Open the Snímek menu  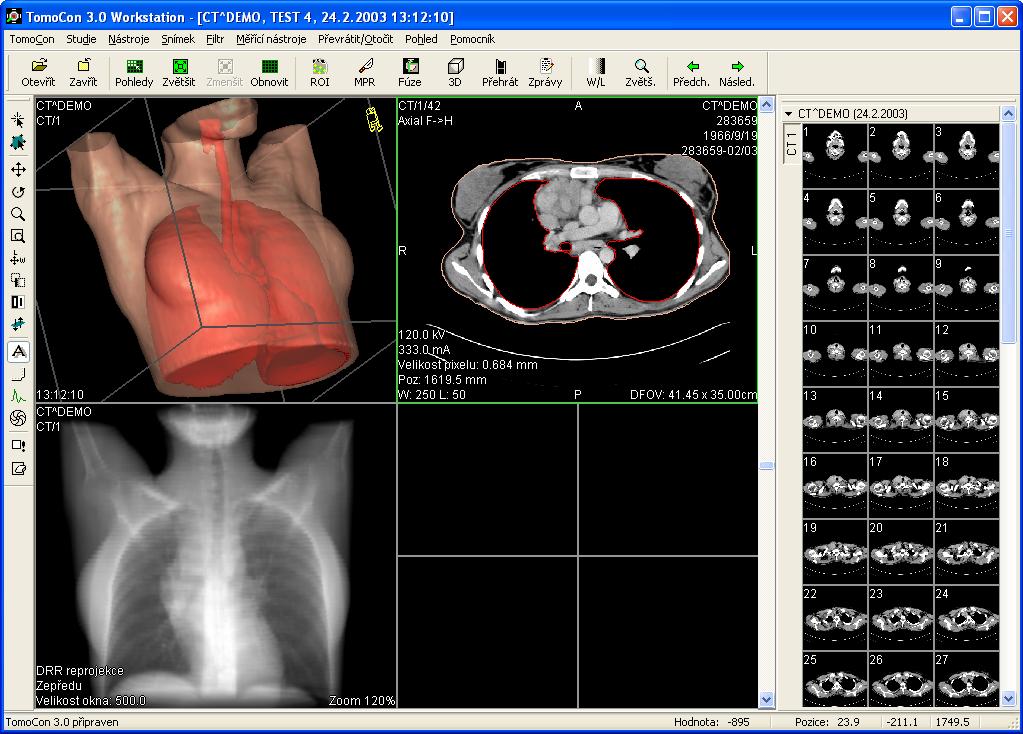click(x=178, y=39)
